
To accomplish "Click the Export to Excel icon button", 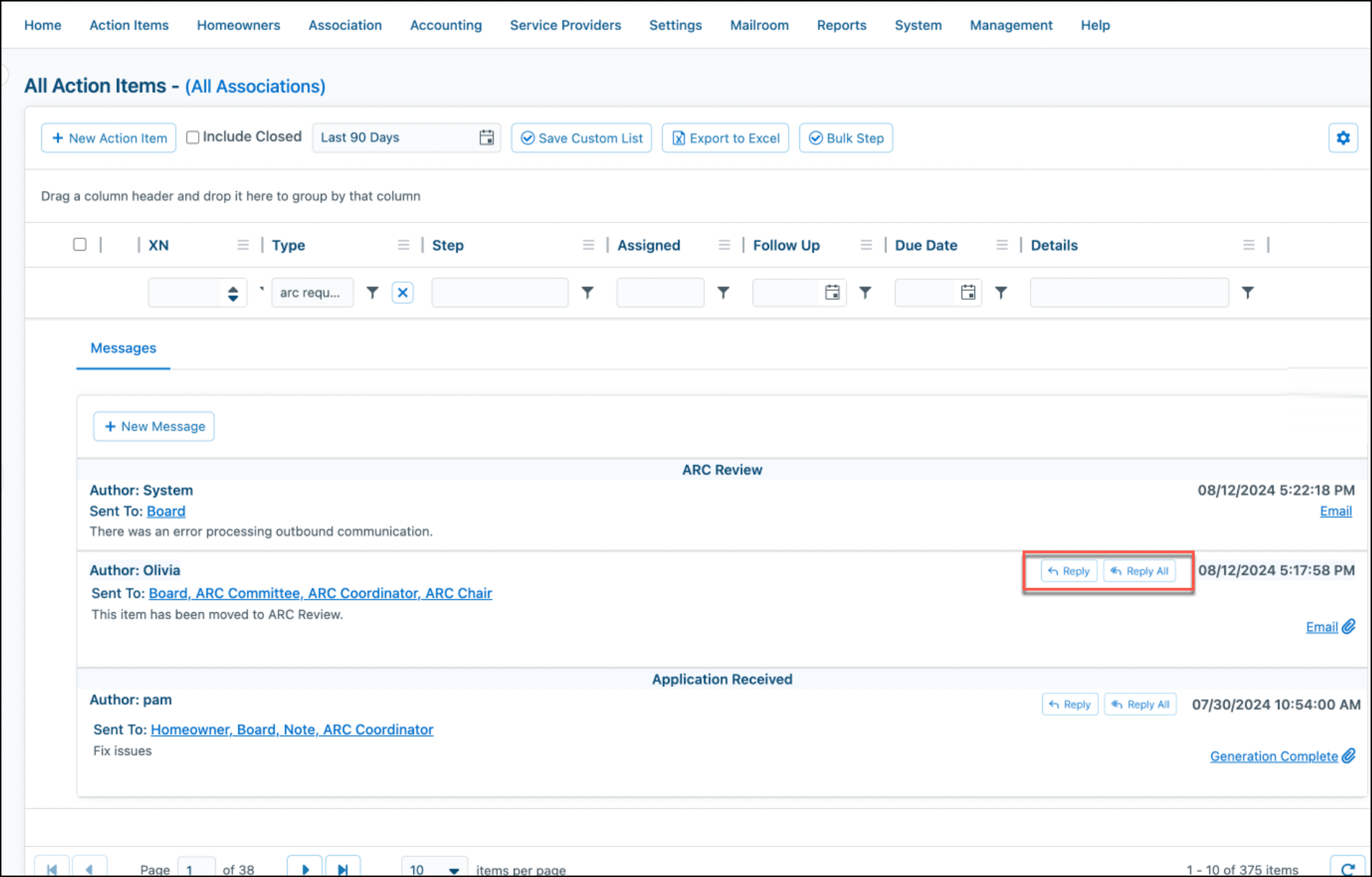I will tap(678, 138).
